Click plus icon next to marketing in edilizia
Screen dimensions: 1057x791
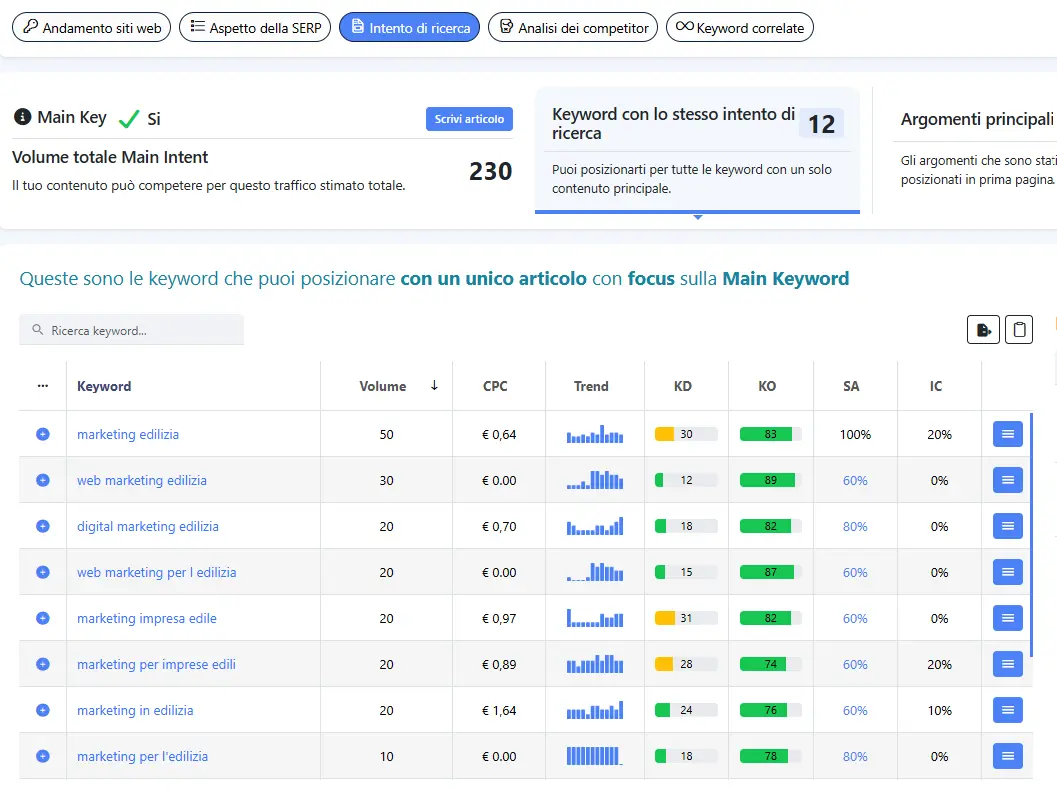click(42, 710)
